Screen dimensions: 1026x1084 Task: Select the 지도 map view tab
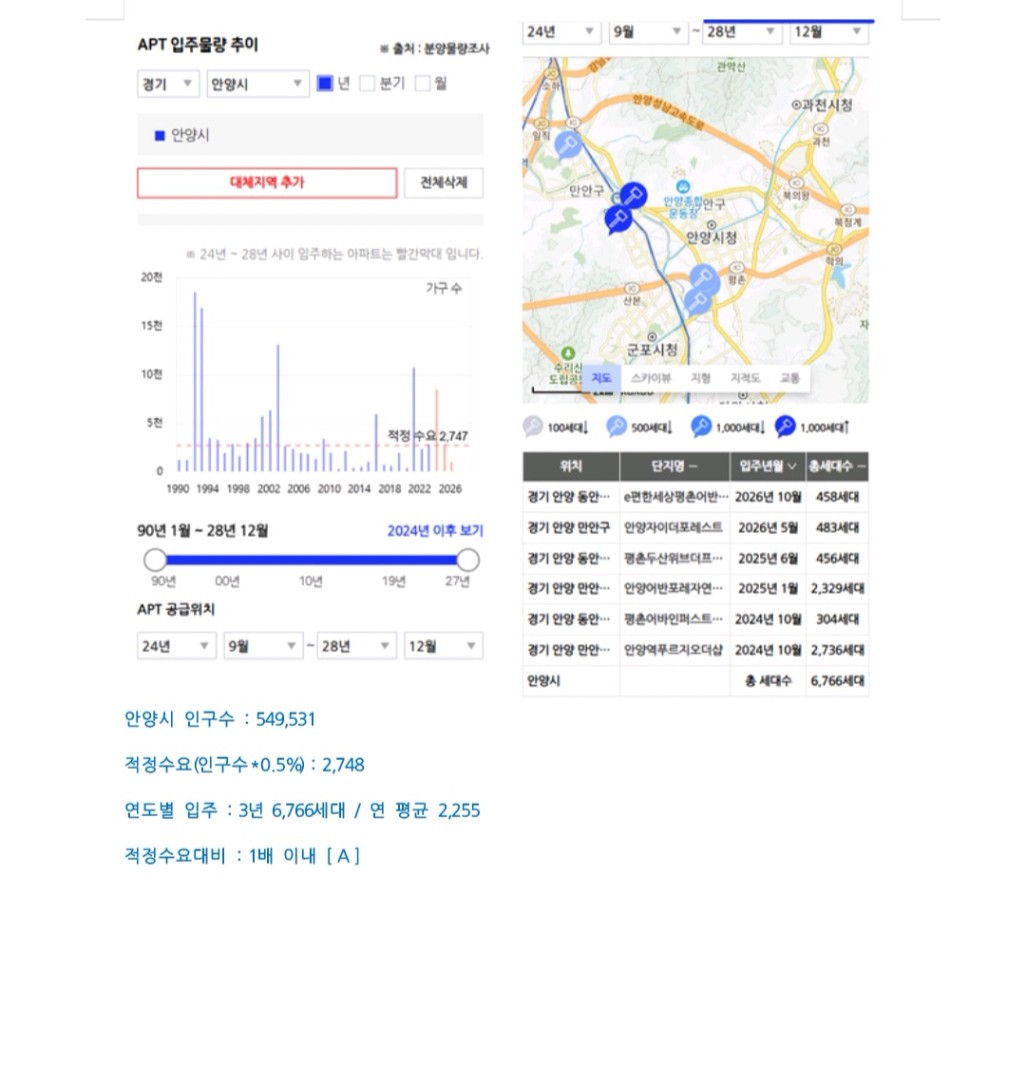point(601,377)
